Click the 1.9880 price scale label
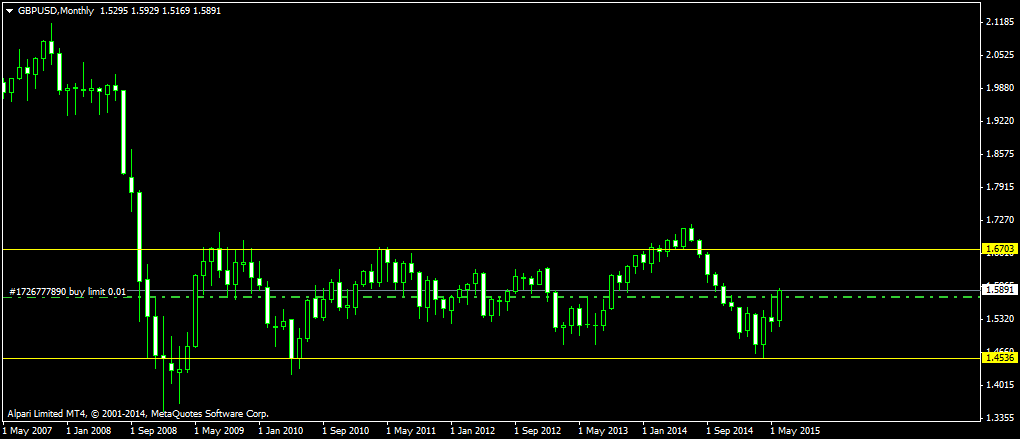1020x439 pixels. 999,88
